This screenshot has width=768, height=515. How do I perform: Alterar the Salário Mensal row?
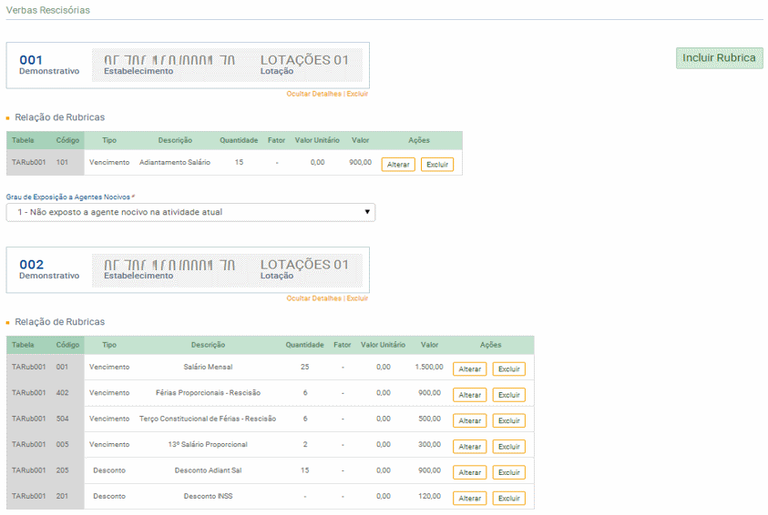pyautogui.click(x=470, y=369)
